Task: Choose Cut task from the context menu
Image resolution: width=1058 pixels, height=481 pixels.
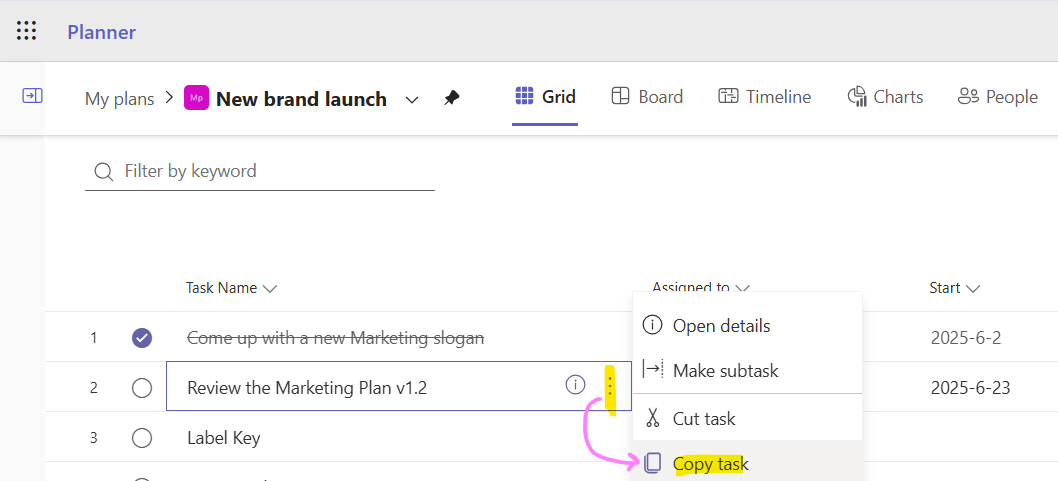Action: tap(747, 418)
